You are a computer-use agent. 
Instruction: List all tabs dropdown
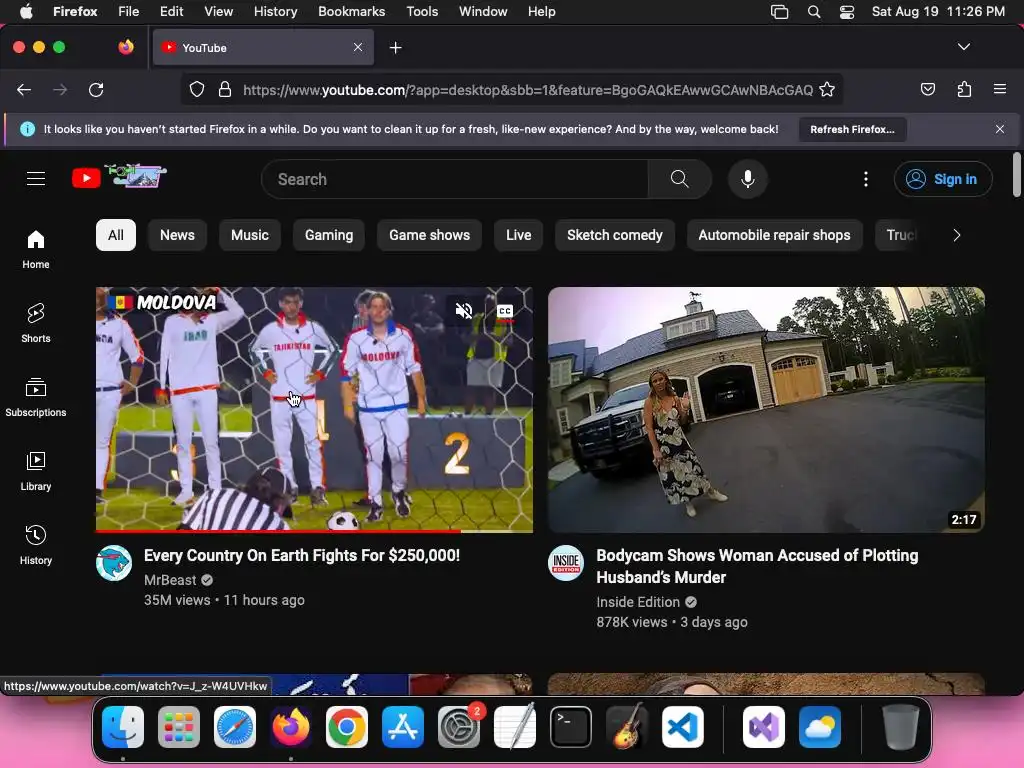click(964, 47)
